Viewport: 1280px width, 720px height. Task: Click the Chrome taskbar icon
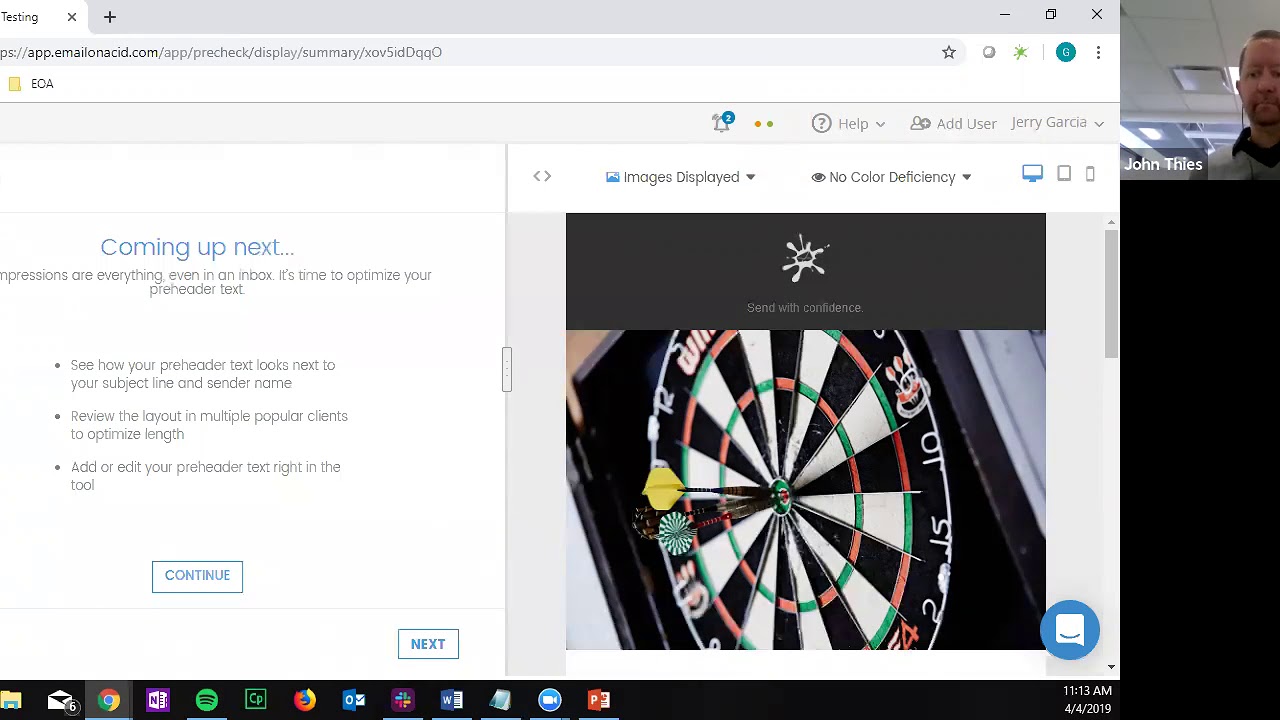coord(109,700)
